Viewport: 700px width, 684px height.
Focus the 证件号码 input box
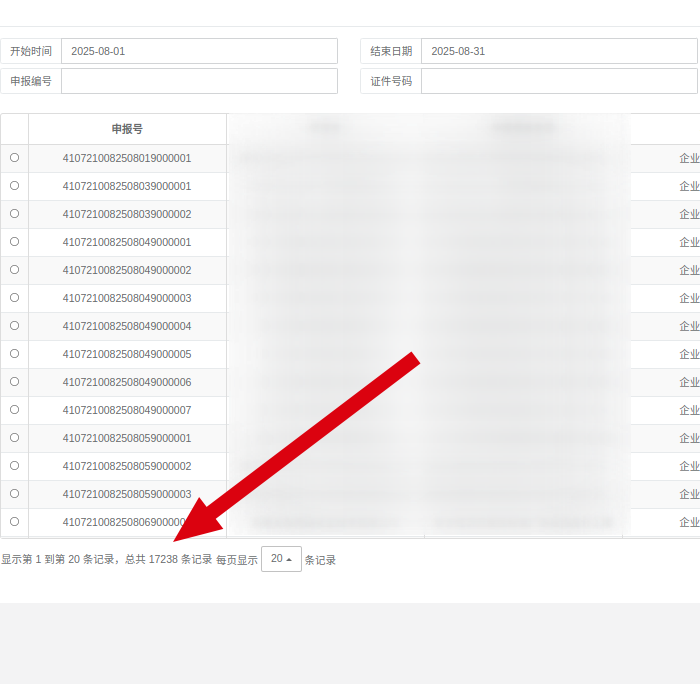coord(558,81)
